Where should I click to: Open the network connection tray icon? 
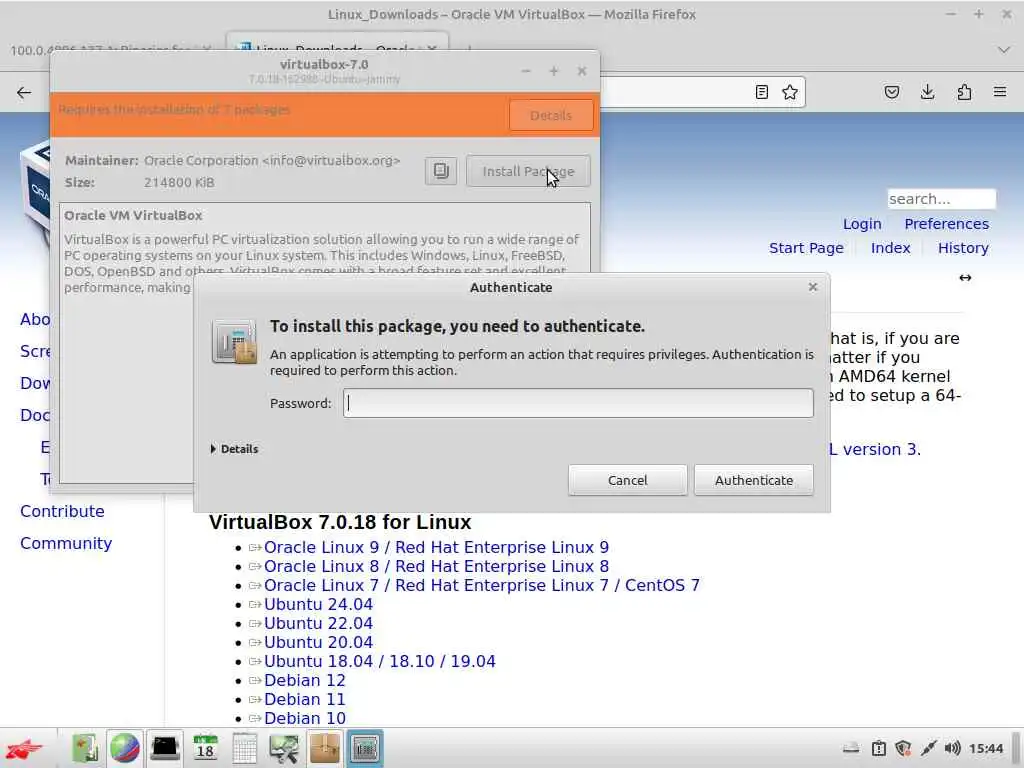(928, 748)
